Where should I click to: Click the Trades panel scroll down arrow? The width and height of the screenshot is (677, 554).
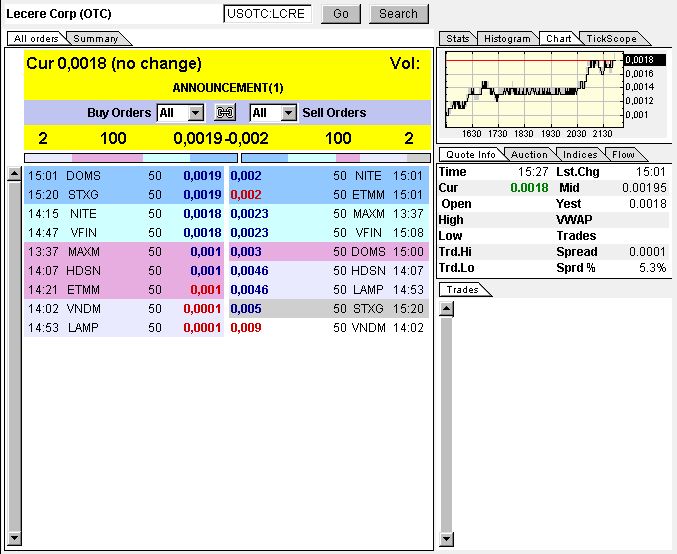pyautogui.click(x=446, y=540)
